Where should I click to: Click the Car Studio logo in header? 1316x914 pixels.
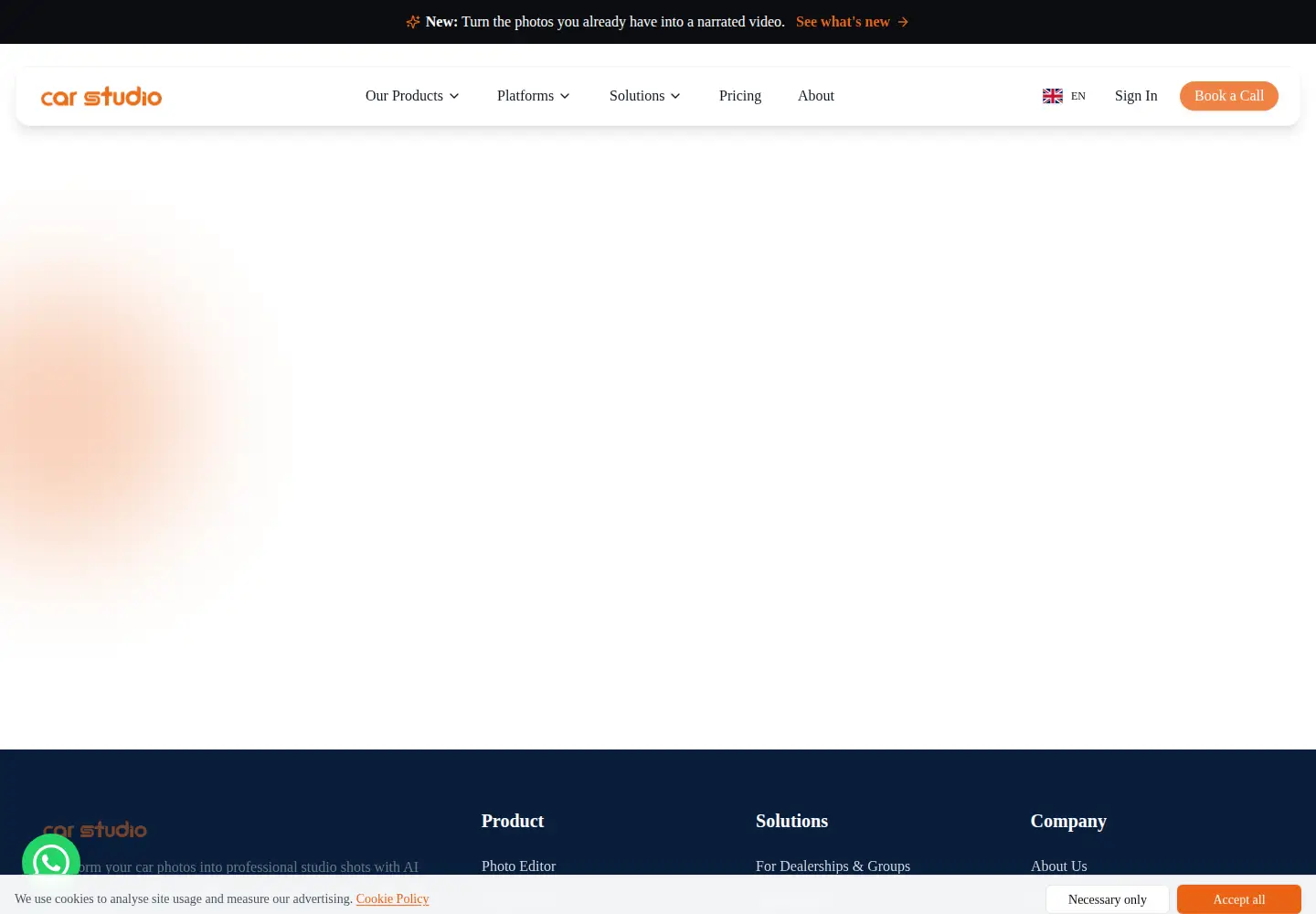pos(101,96)
